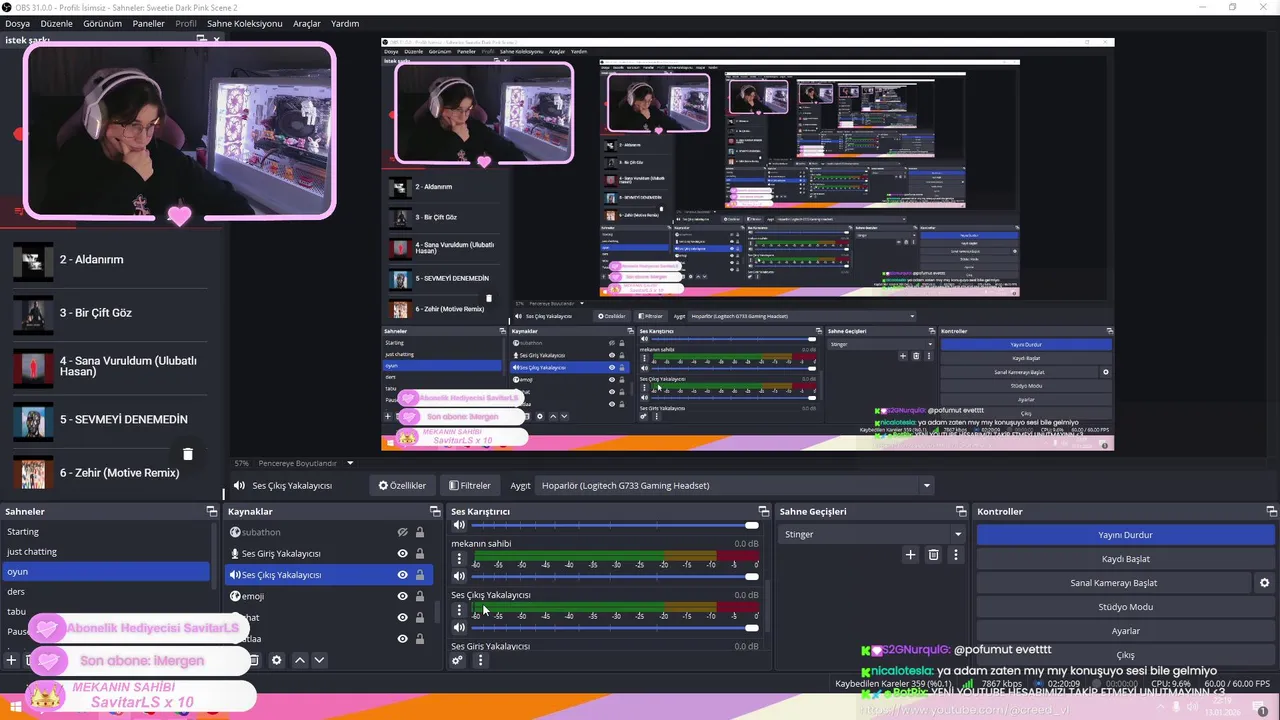Adjust the mekanın sahibi volume slider
The height and width of the screenshot is (720, 1280).
(615, 576)
